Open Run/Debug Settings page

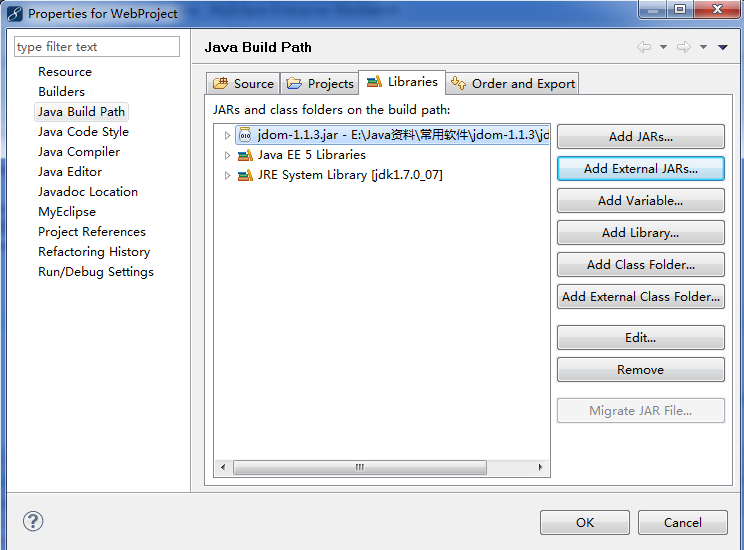[x=96, y=272]
